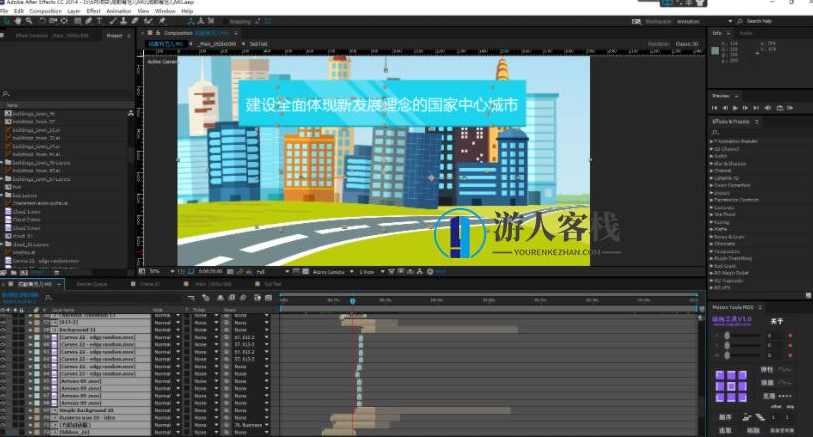Mute audio in Preview panel
Screen dimensions: 813x437
(x=768, y=108)
